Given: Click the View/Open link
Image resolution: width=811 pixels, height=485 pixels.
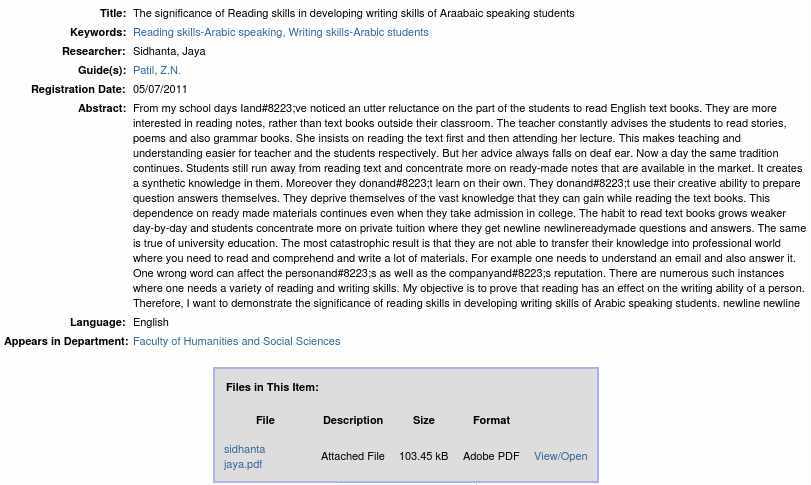Looking at the screenshot, I should [560, 456].
